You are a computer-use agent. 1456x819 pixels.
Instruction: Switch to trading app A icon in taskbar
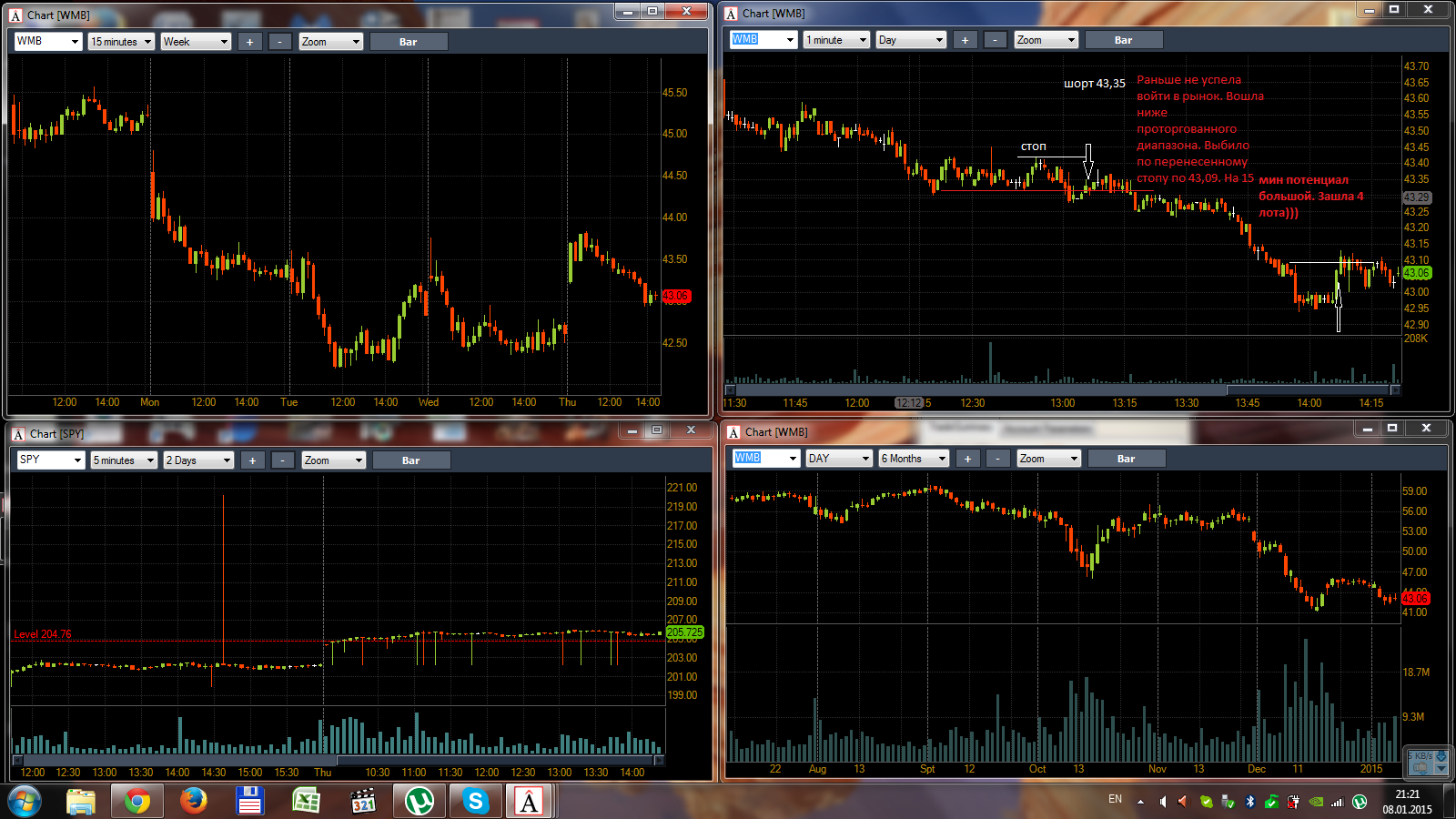pyautogui.click(x=529, y=802)
